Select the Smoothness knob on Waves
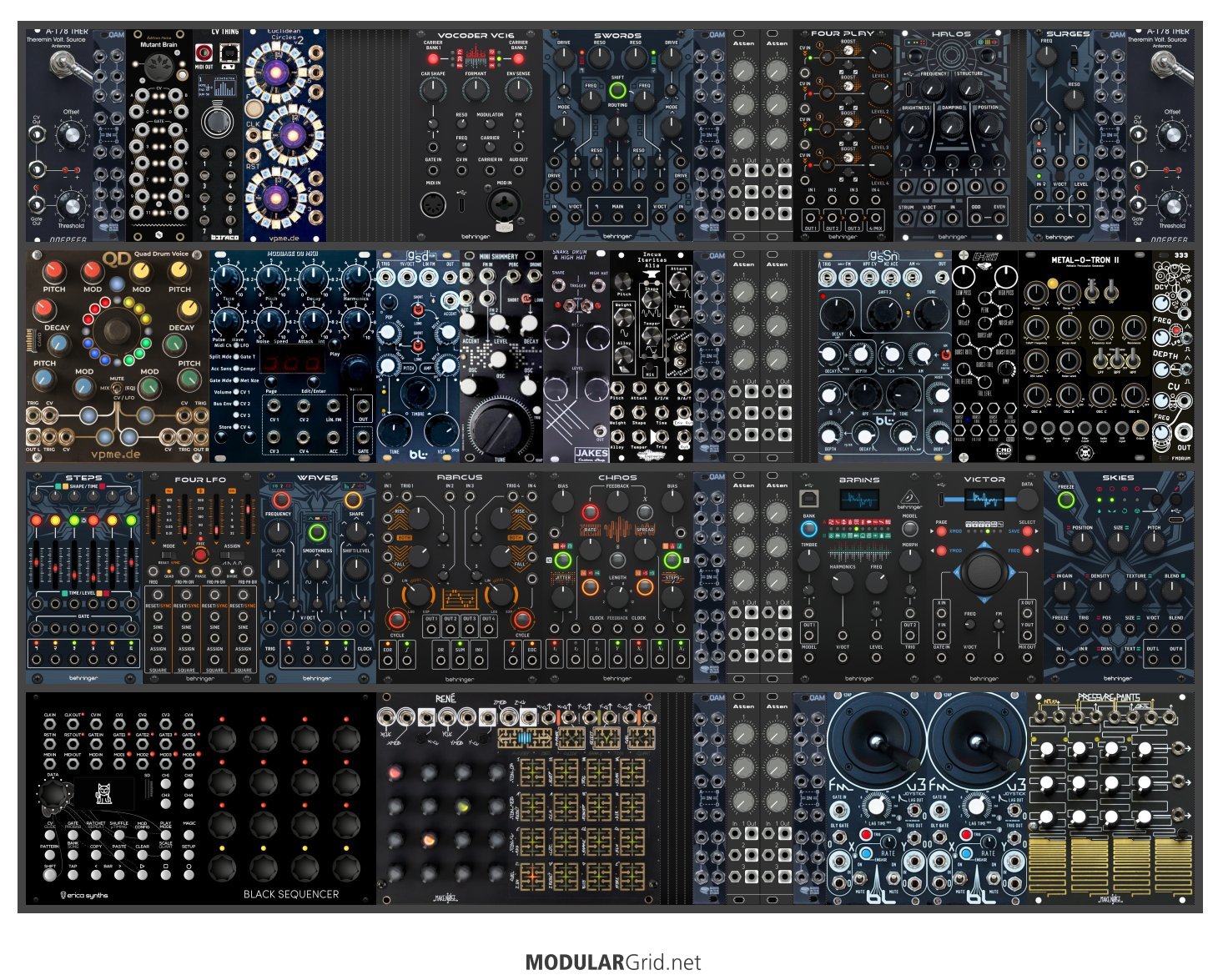The height and width of the screenshot is (980, 1228). click(317, 570)
